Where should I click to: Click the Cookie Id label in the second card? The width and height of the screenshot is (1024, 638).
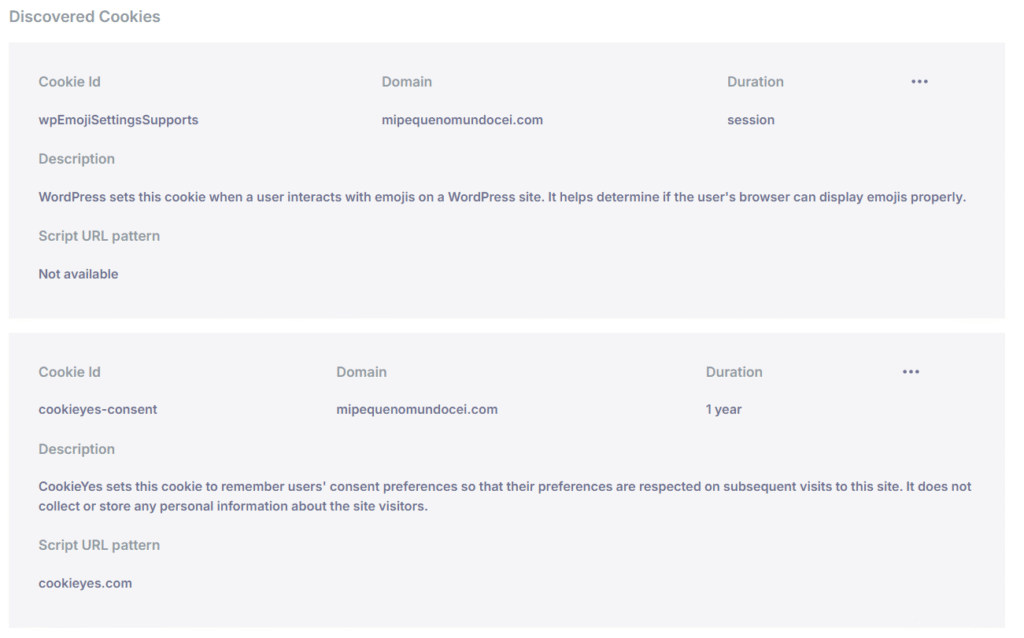(x=69, y=372)
